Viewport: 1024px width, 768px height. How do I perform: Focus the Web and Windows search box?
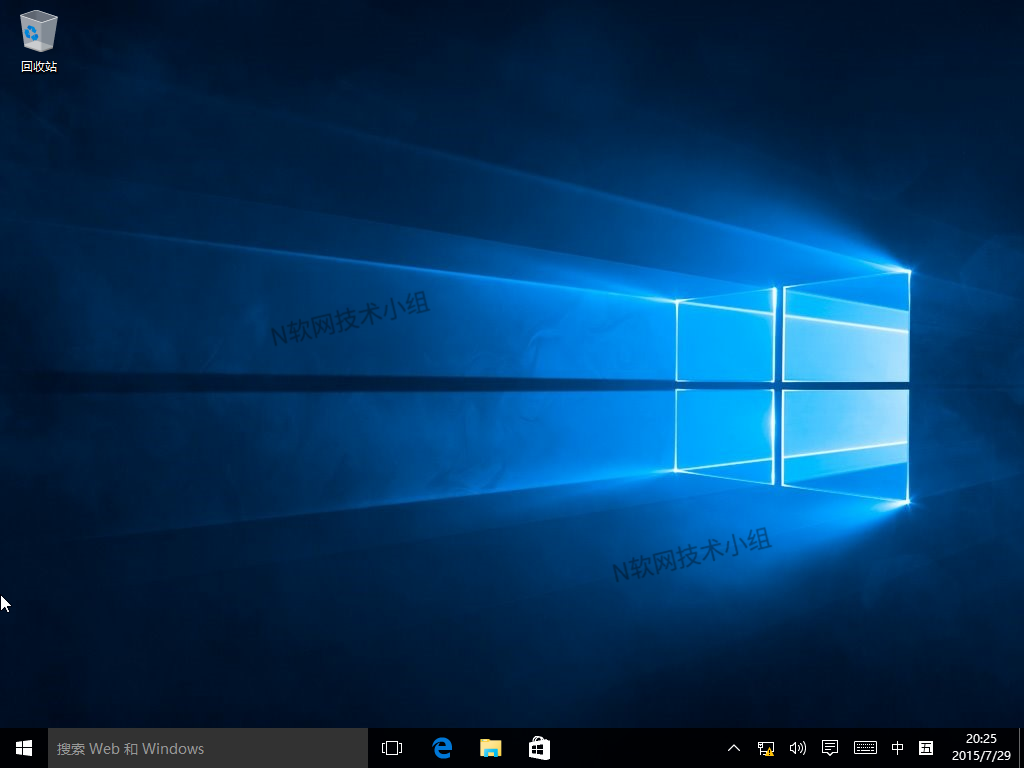208,748
